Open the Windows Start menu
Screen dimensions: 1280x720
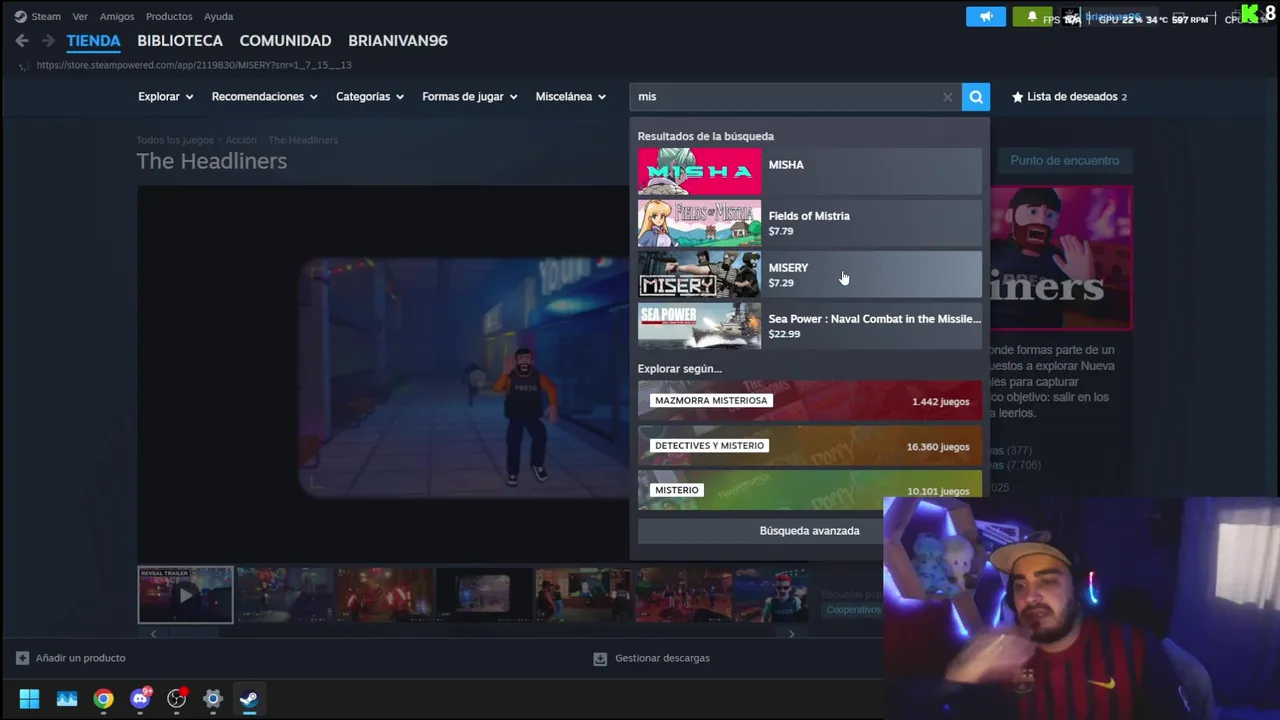coord(29,699)
